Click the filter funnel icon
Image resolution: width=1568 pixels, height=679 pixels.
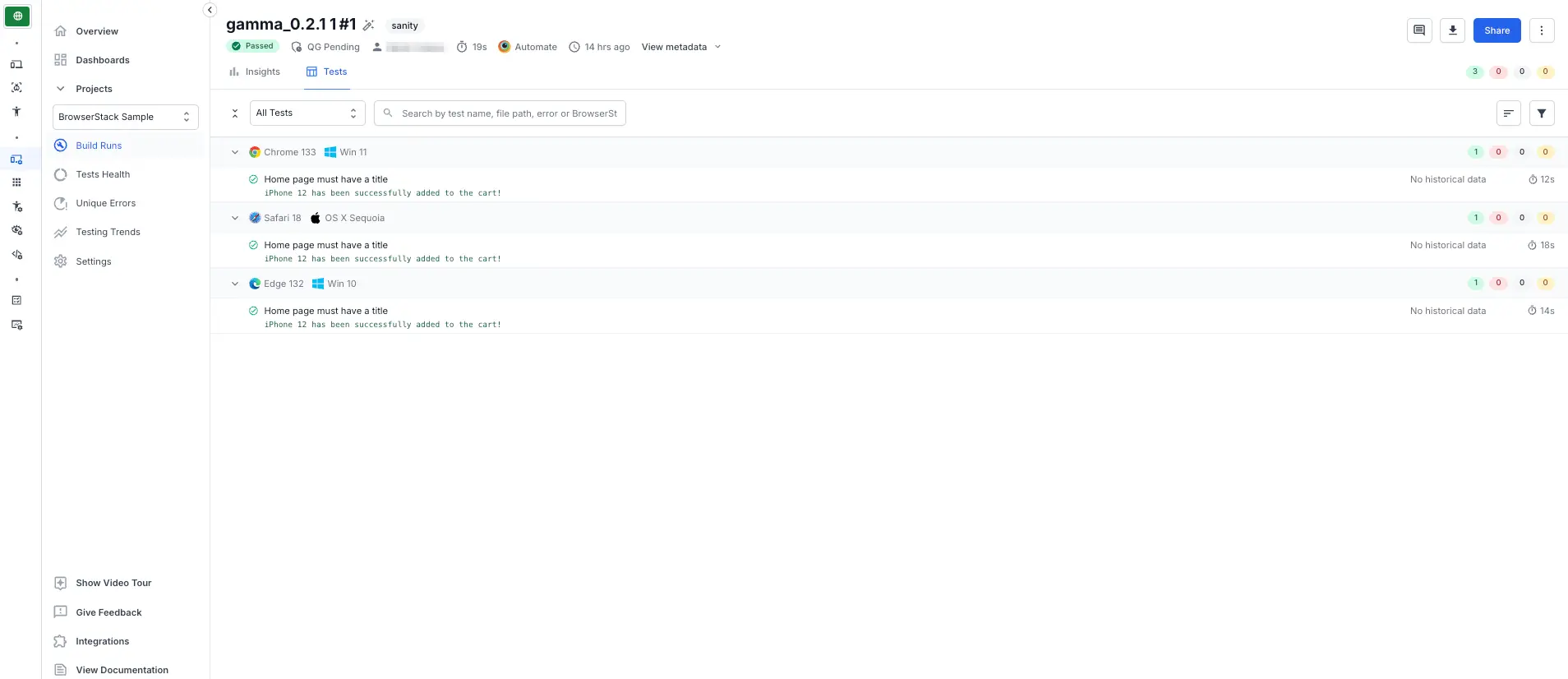(1541, 113)
